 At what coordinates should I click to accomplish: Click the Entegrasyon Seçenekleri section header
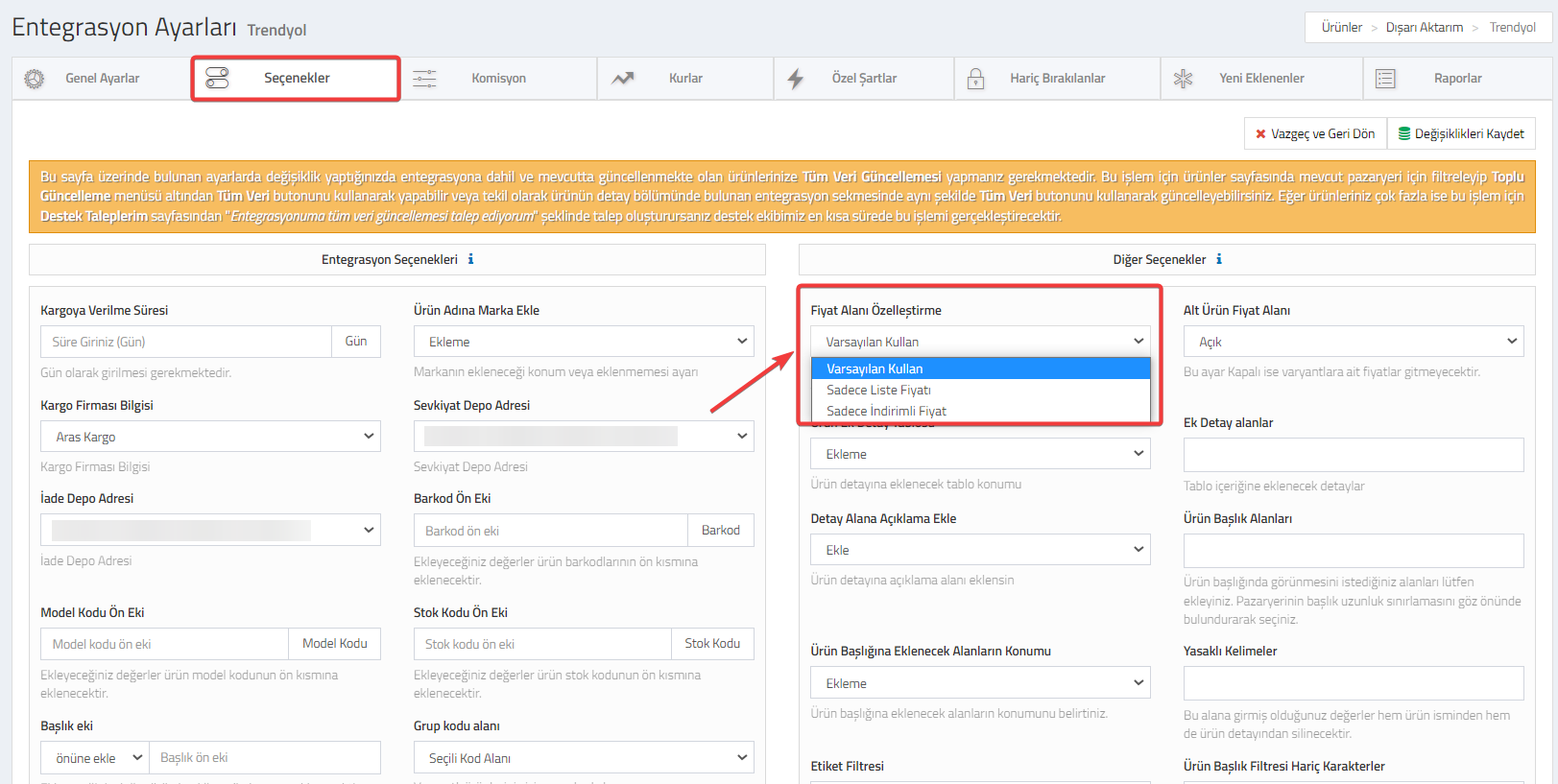pos(397,259)
